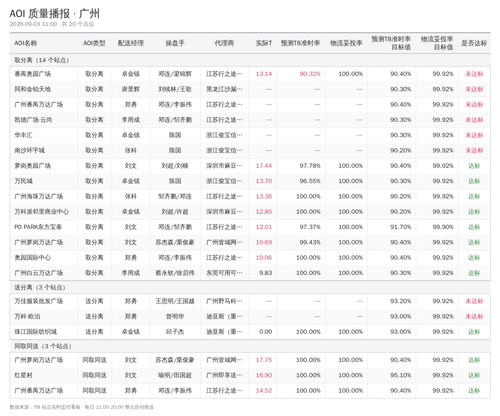Click the 实际T value '12.01'
Viewport: 500px width, 416px height.
[x=264, y=227]
